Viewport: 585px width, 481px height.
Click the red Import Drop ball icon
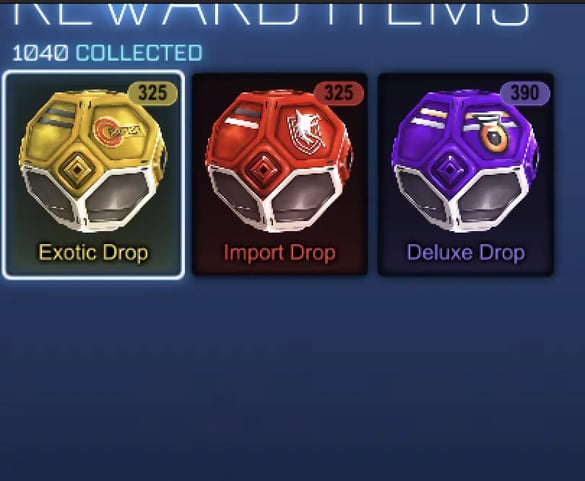(279, 160)
